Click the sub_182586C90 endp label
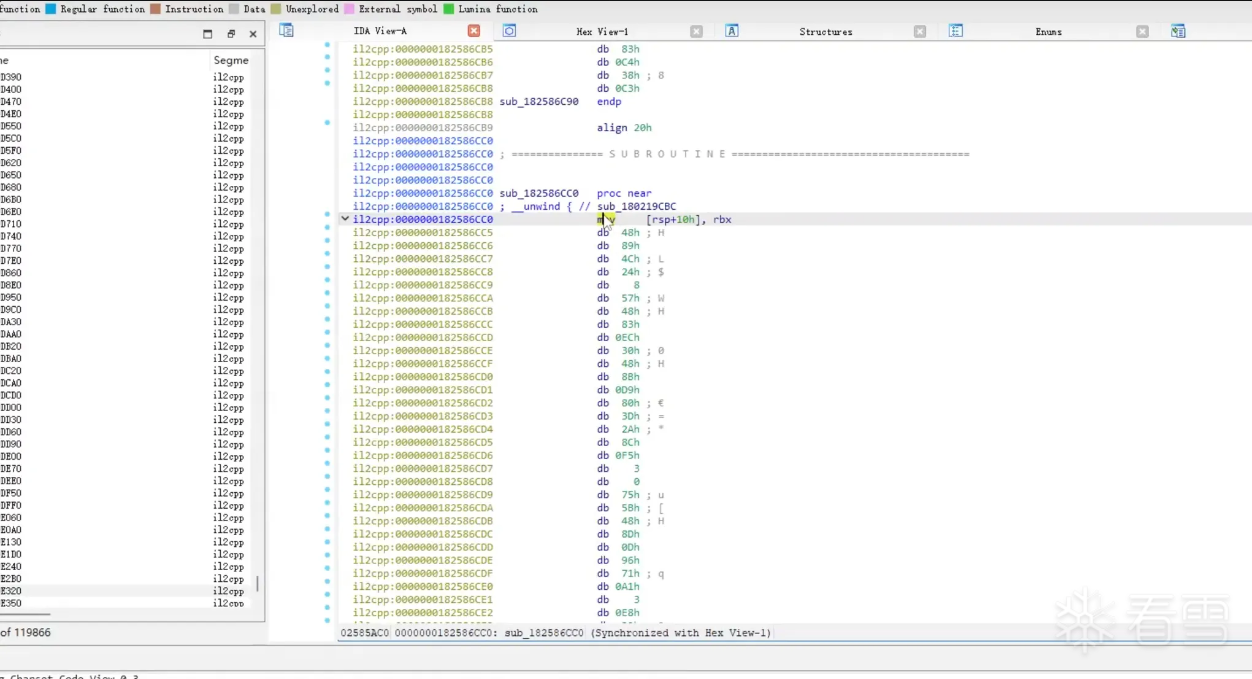The height and width of the screenshot is (679, 1252). [x=560, y=101]
